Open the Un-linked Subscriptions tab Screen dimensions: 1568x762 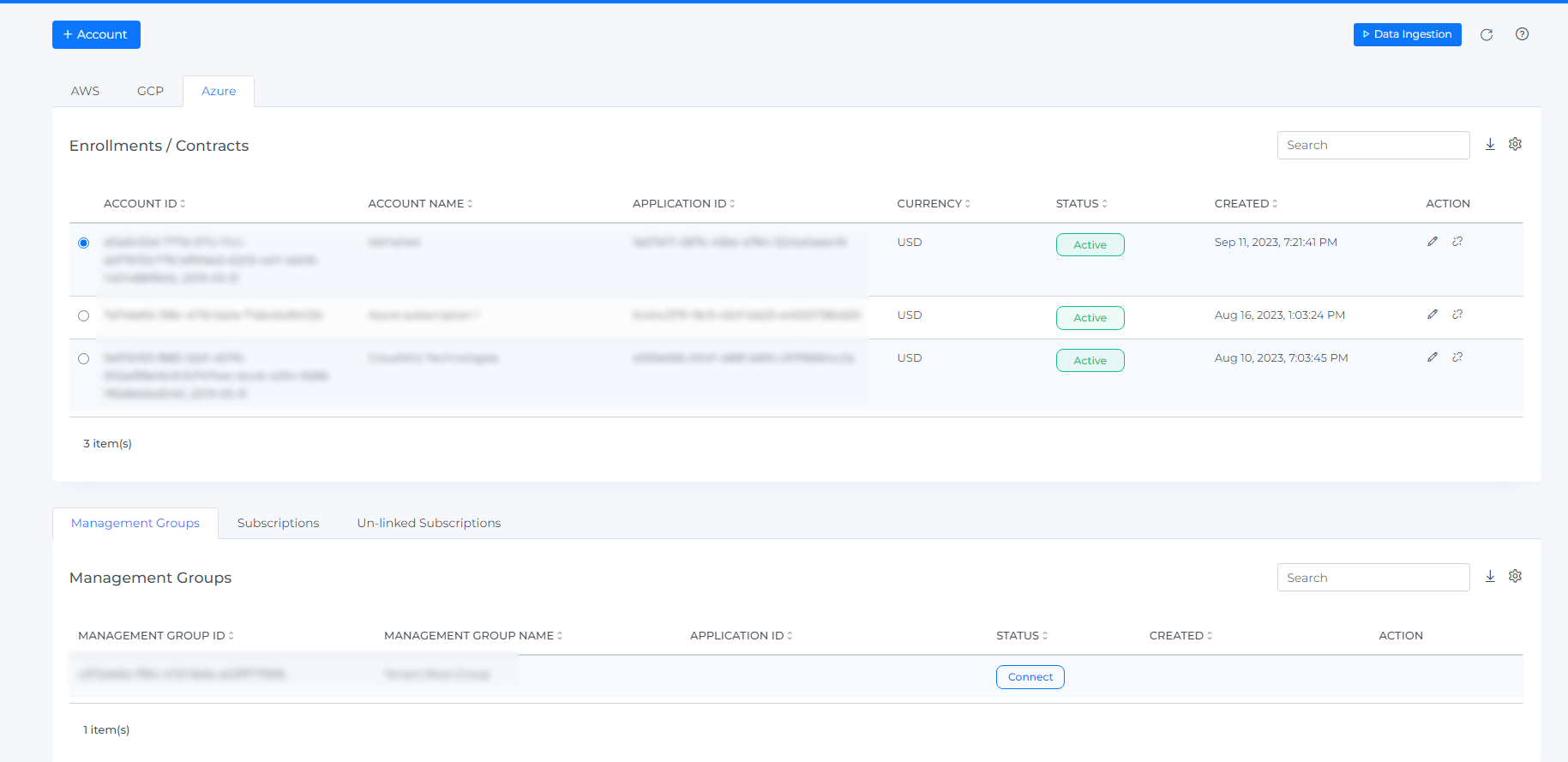point(429,523)
